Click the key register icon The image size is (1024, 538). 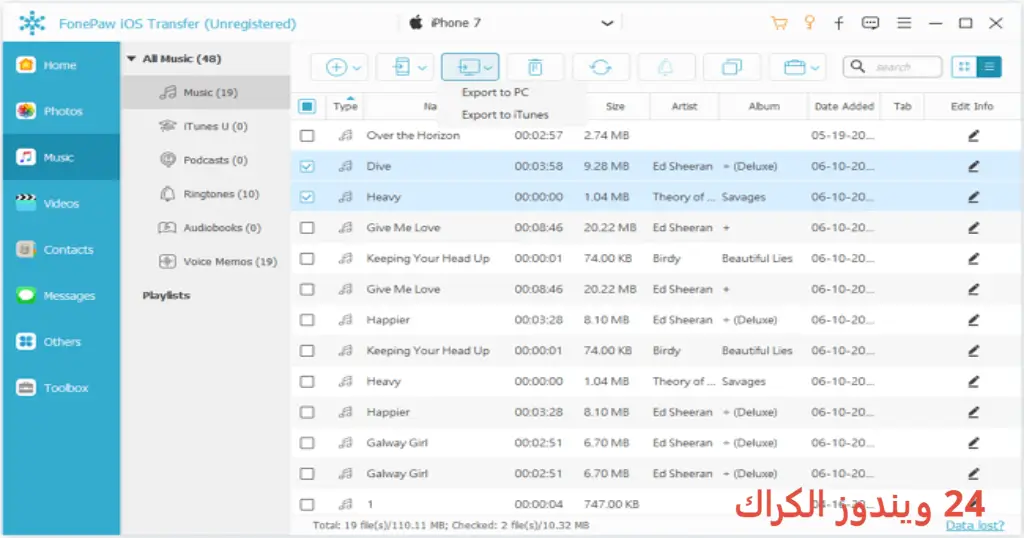coord(810,23)
